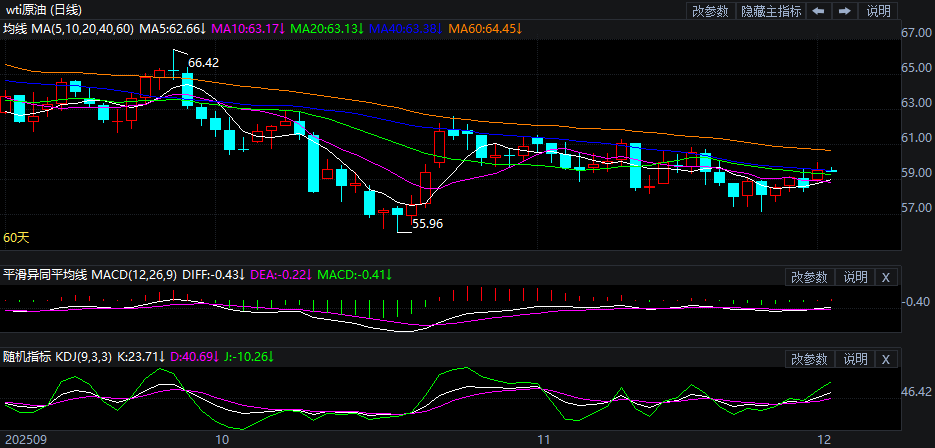This screenshot has width=935, height=448.
Task: Click the 66.42 high price marker
Action: tap(203, 62)
